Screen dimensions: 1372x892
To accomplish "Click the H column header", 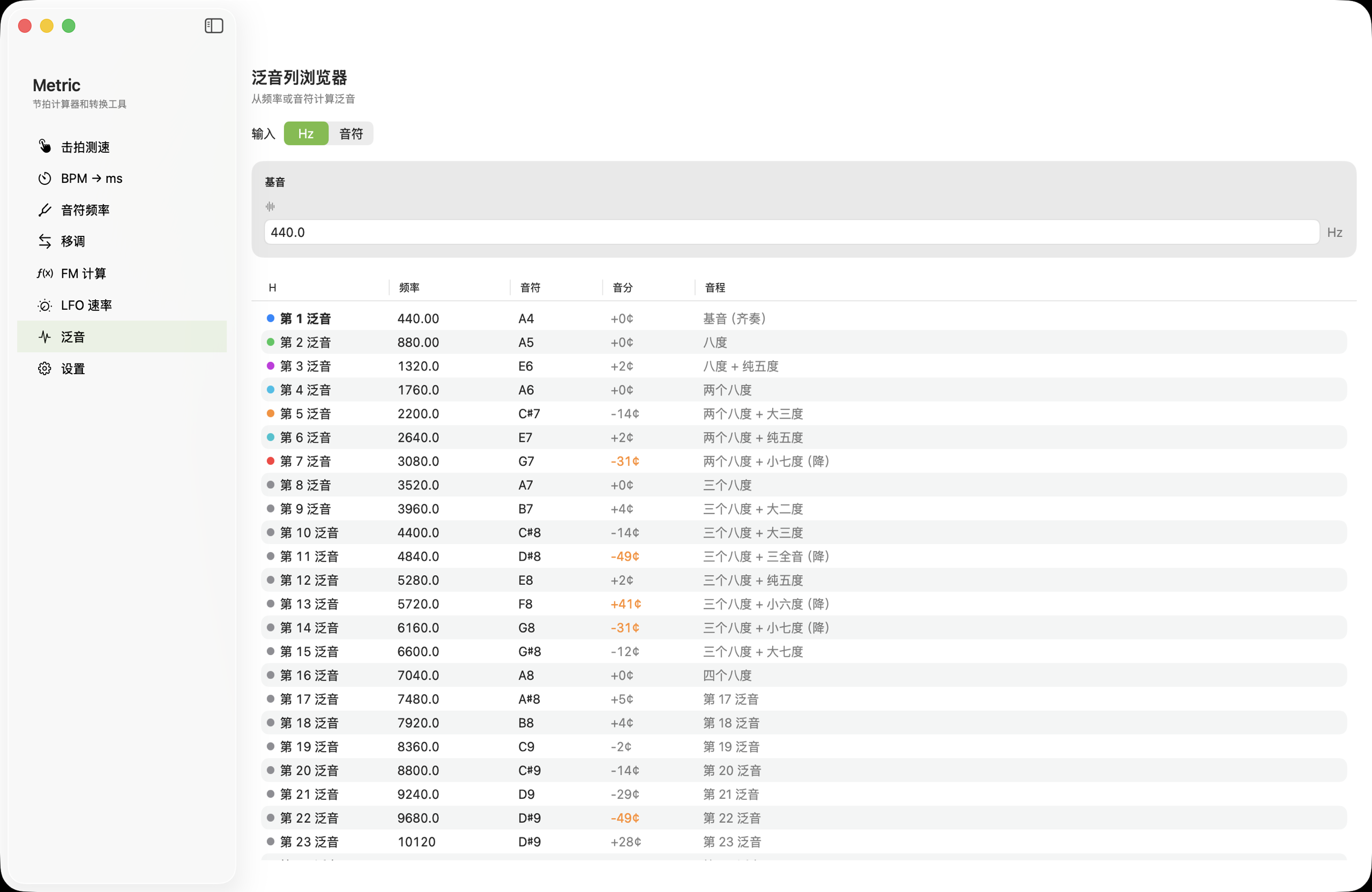I will pyautogui.click(x=273, y=288).
